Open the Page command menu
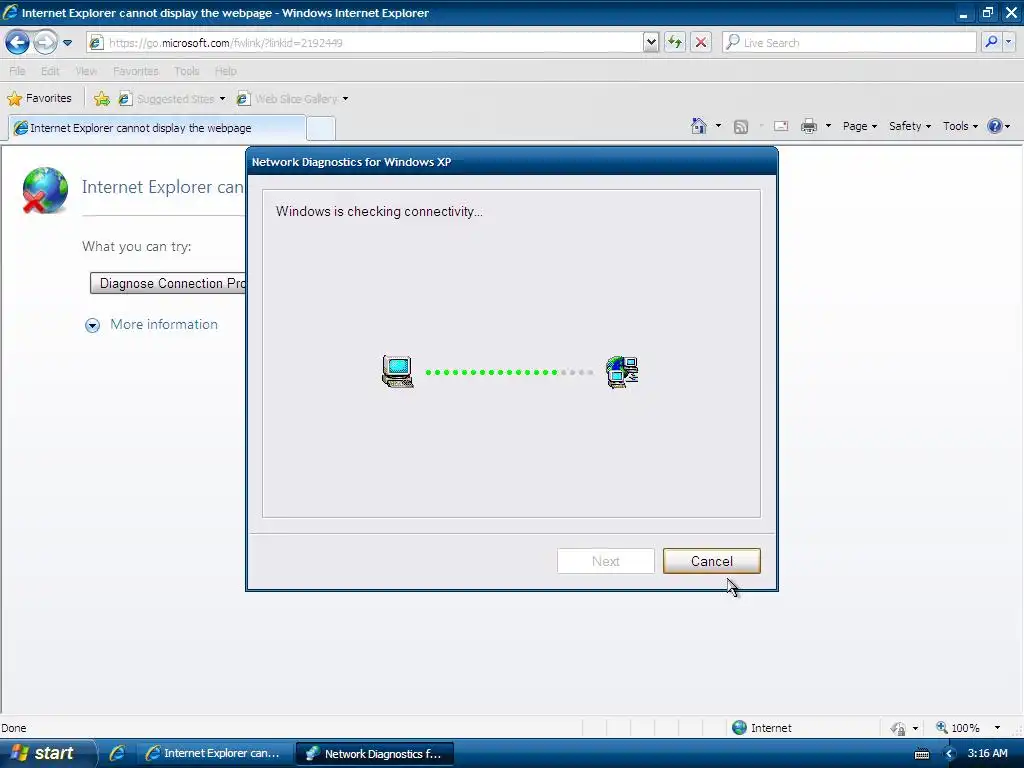Screen dimensions: 1024x768 [x=860, y=126]
